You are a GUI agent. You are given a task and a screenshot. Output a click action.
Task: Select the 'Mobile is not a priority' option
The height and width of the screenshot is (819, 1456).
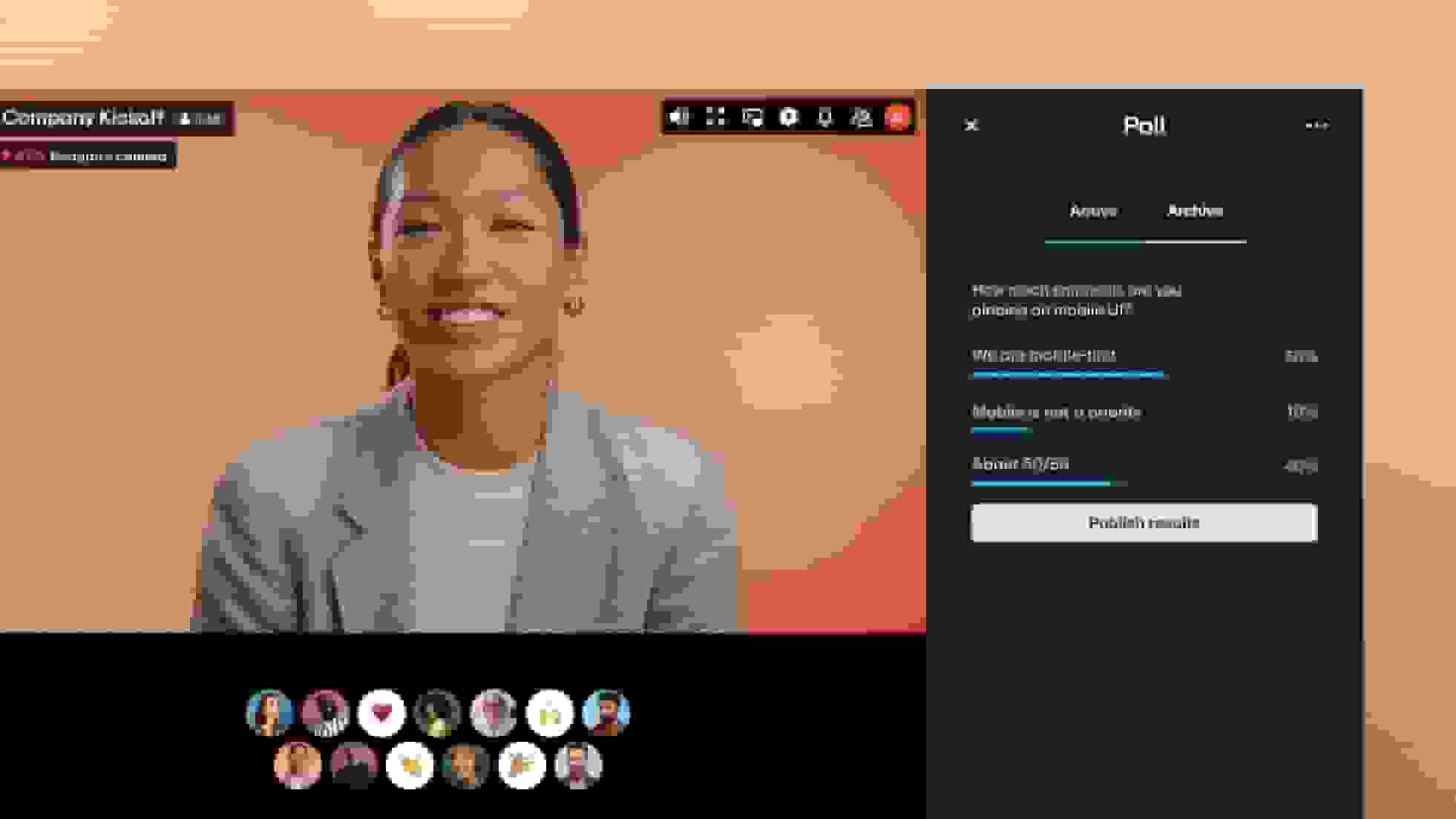tap(1056, 412)
